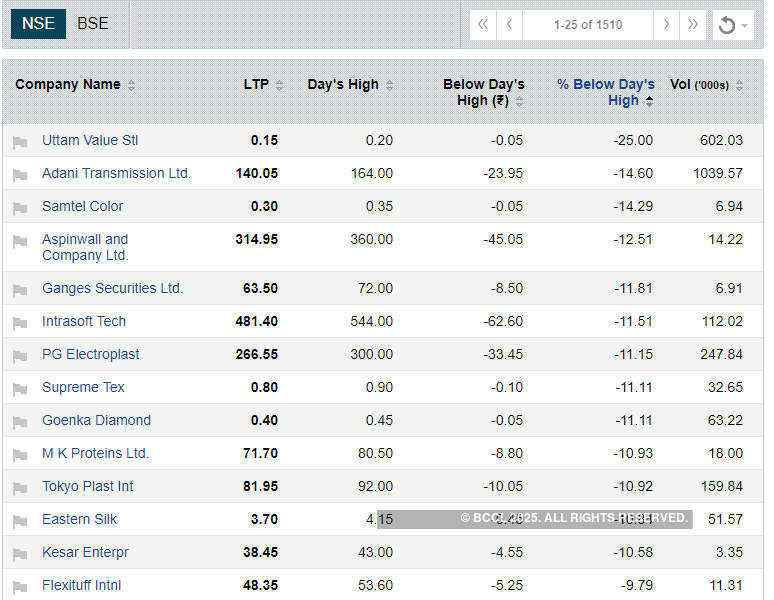Open Samtel Color company link
Image resolution: width=774 pixels, height=600 pixels.
click(x=82, y=206)
